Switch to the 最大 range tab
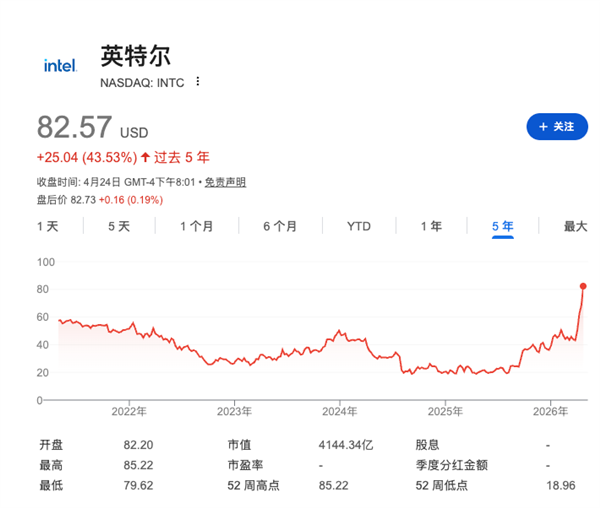 point(575,227)
